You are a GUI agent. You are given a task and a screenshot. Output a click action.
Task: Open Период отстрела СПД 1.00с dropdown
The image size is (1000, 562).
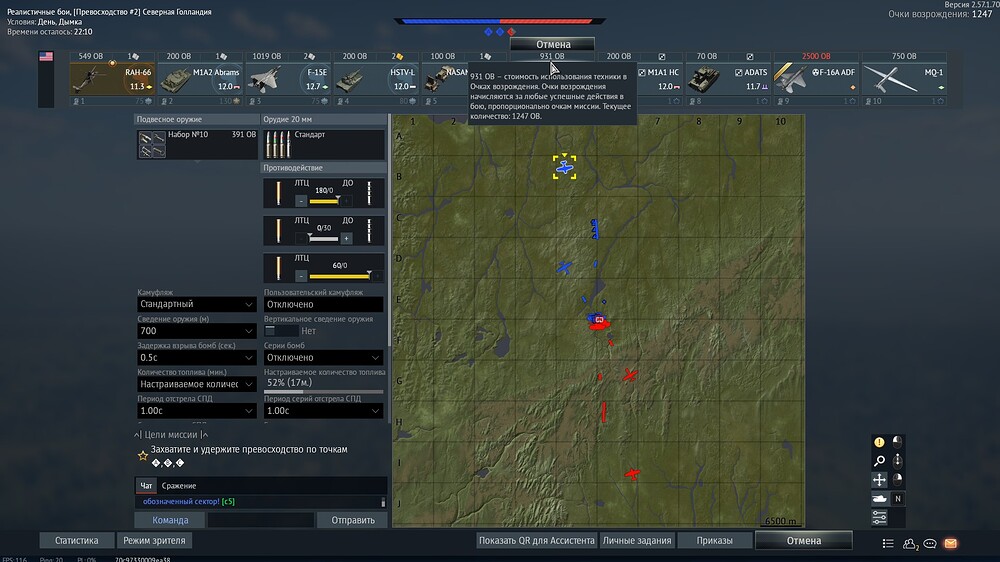pos(196,411)
